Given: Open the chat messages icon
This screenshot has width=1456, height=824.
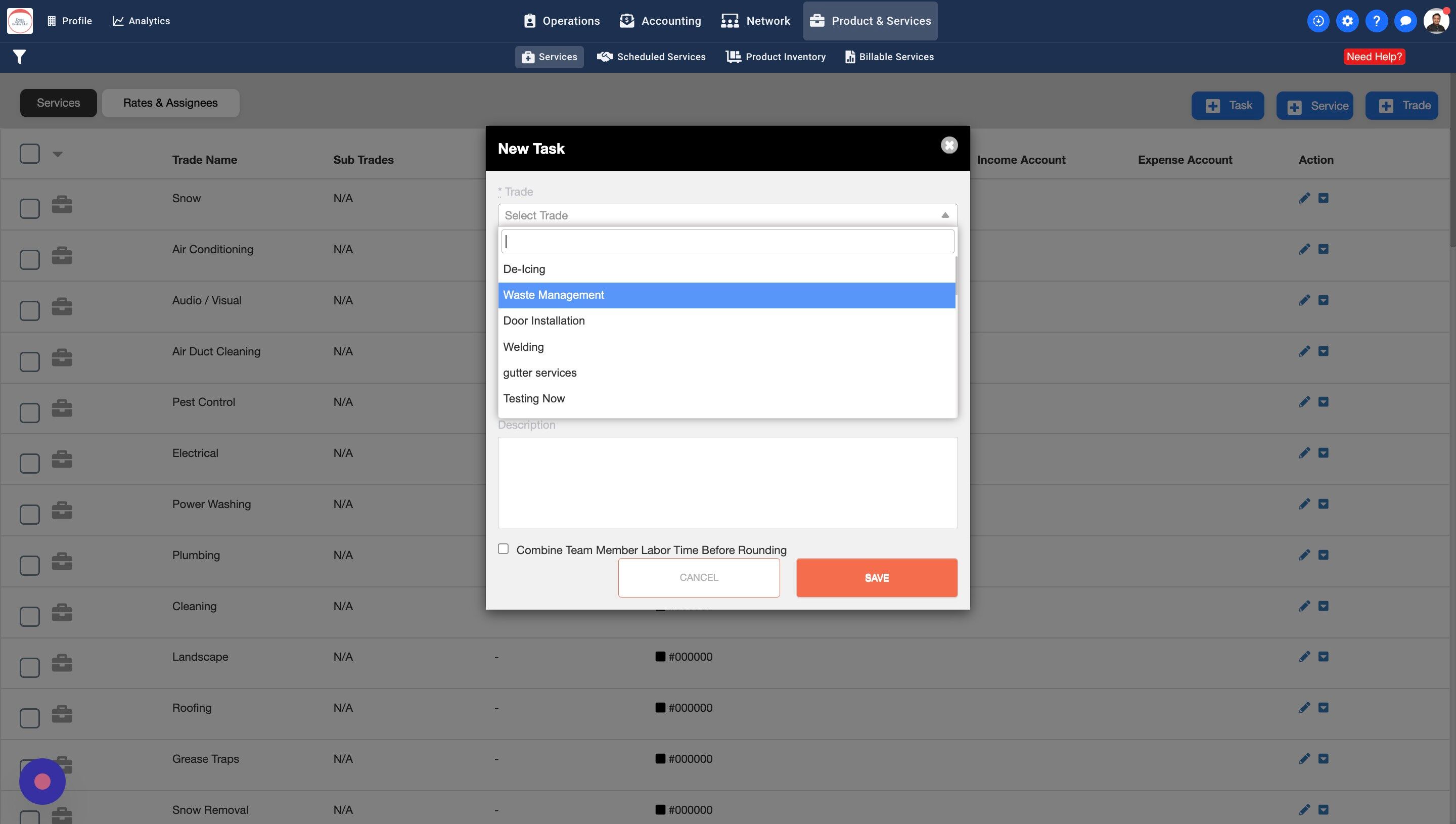Looking at the screenshot, I should (1405, 21).
